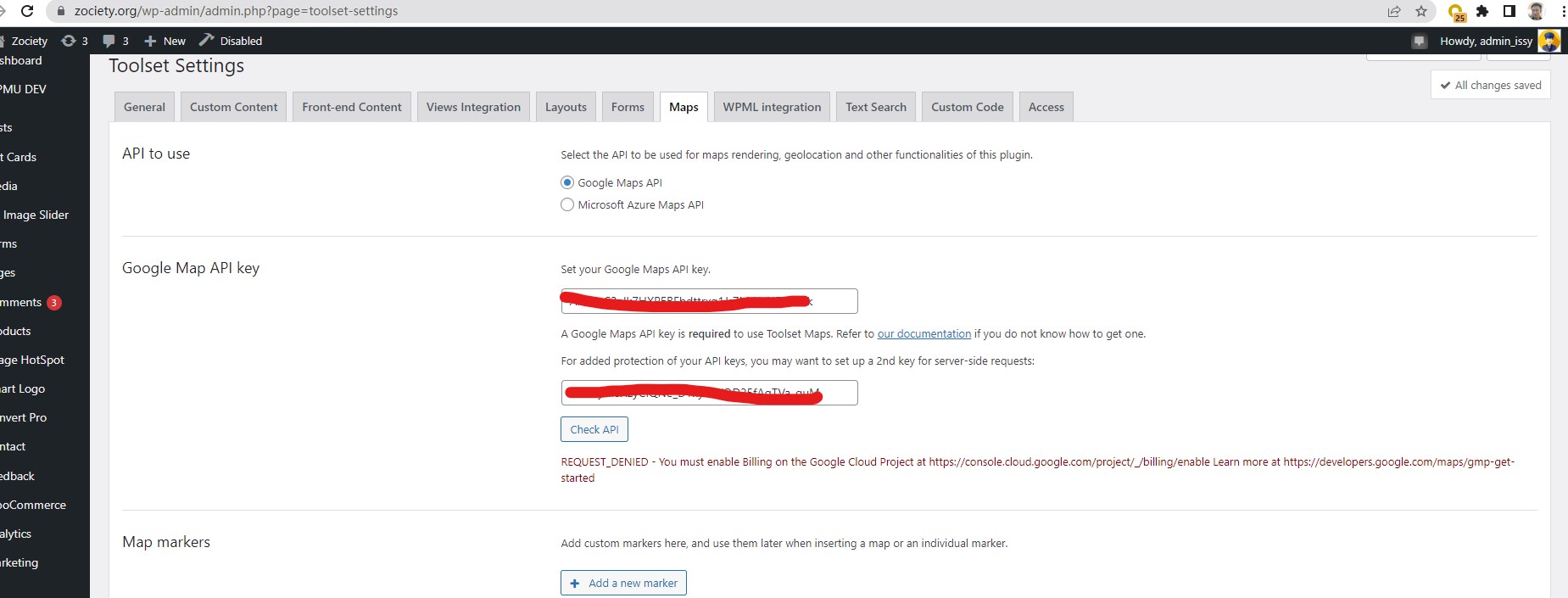Open the notification speech bubble near Howdy

click(x=1420, y=41)
